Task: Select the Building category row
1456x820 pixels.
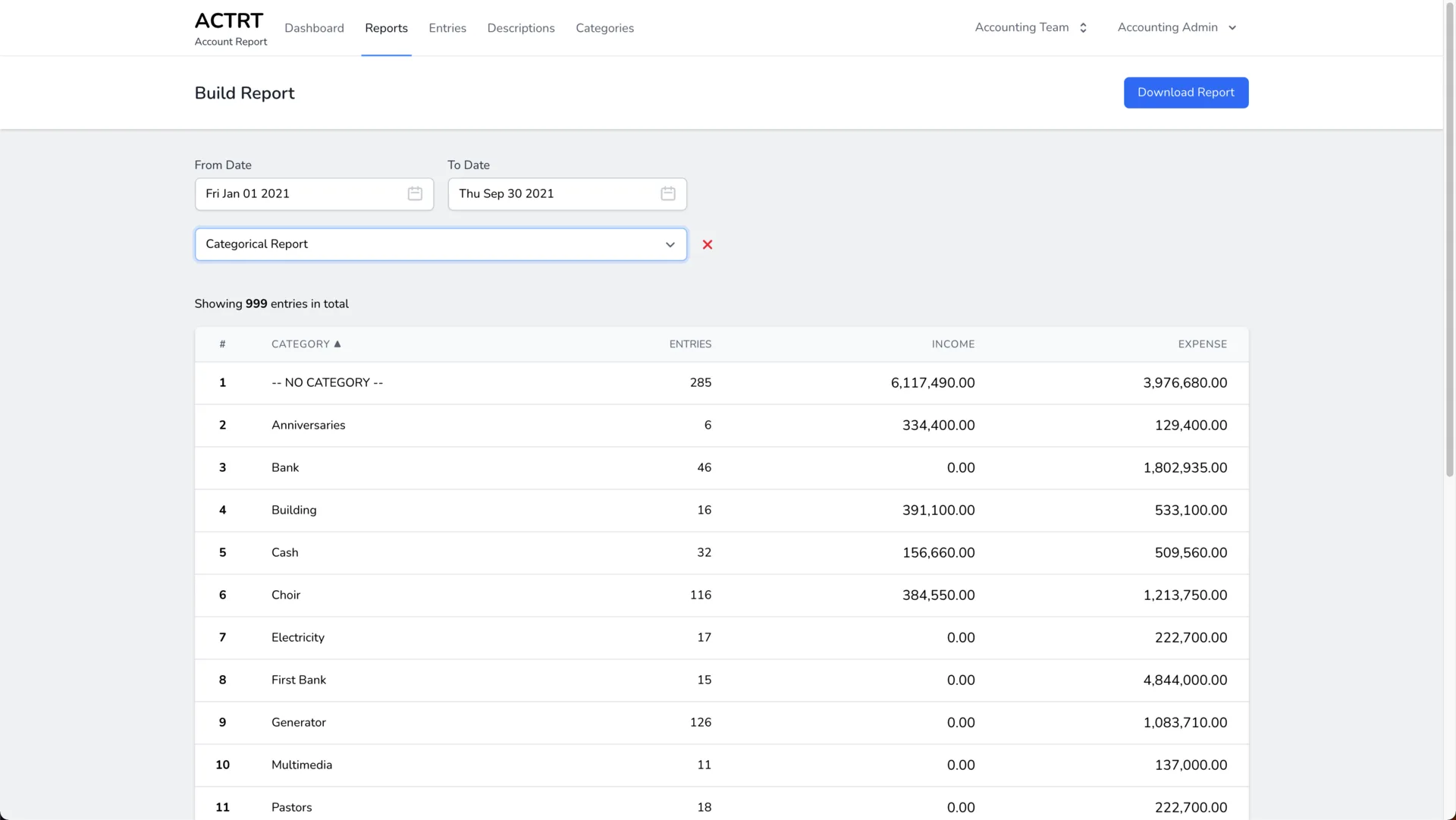Action: [721, 511]
